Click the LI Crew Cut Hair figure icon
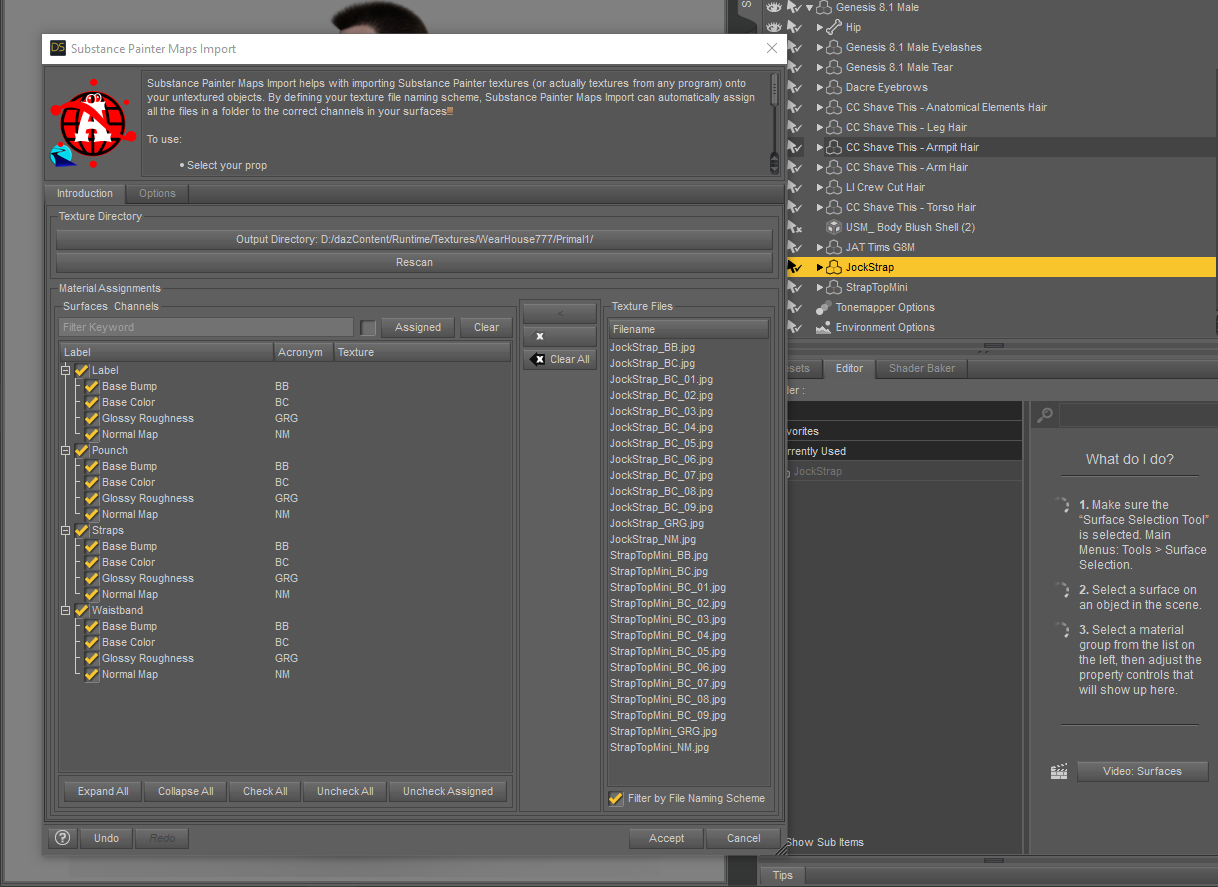 tap(834, 187)
